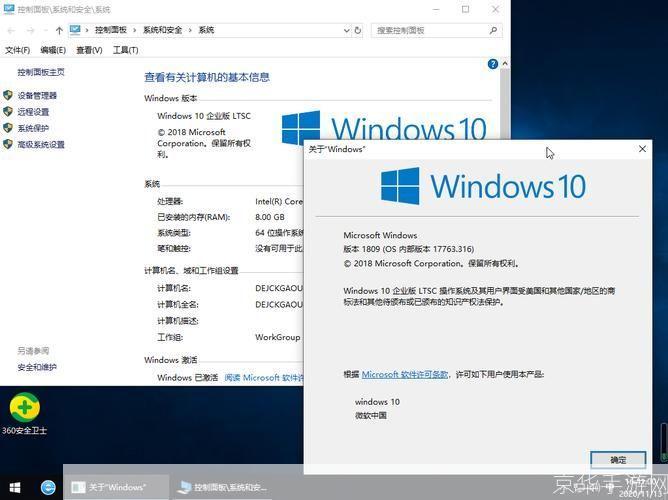The width and height of the screenshot is (668, 500).
Task: Click the shield icon next to 远程设置
Action: pyautogui.click(x=8, y=112)
